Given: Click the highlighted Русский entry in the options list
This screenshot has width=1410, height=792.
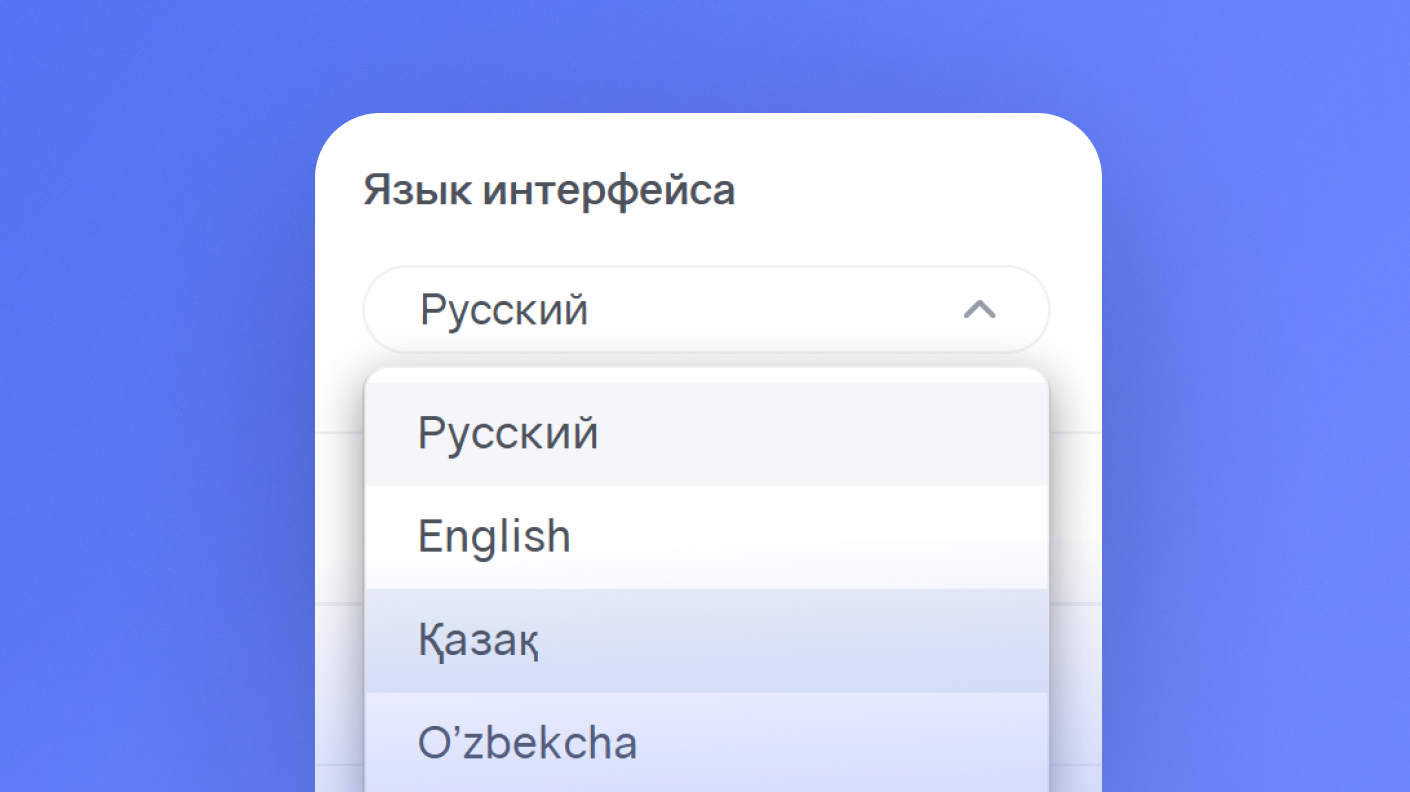Looking at the screenshot, I should click(x=508, y=434).
